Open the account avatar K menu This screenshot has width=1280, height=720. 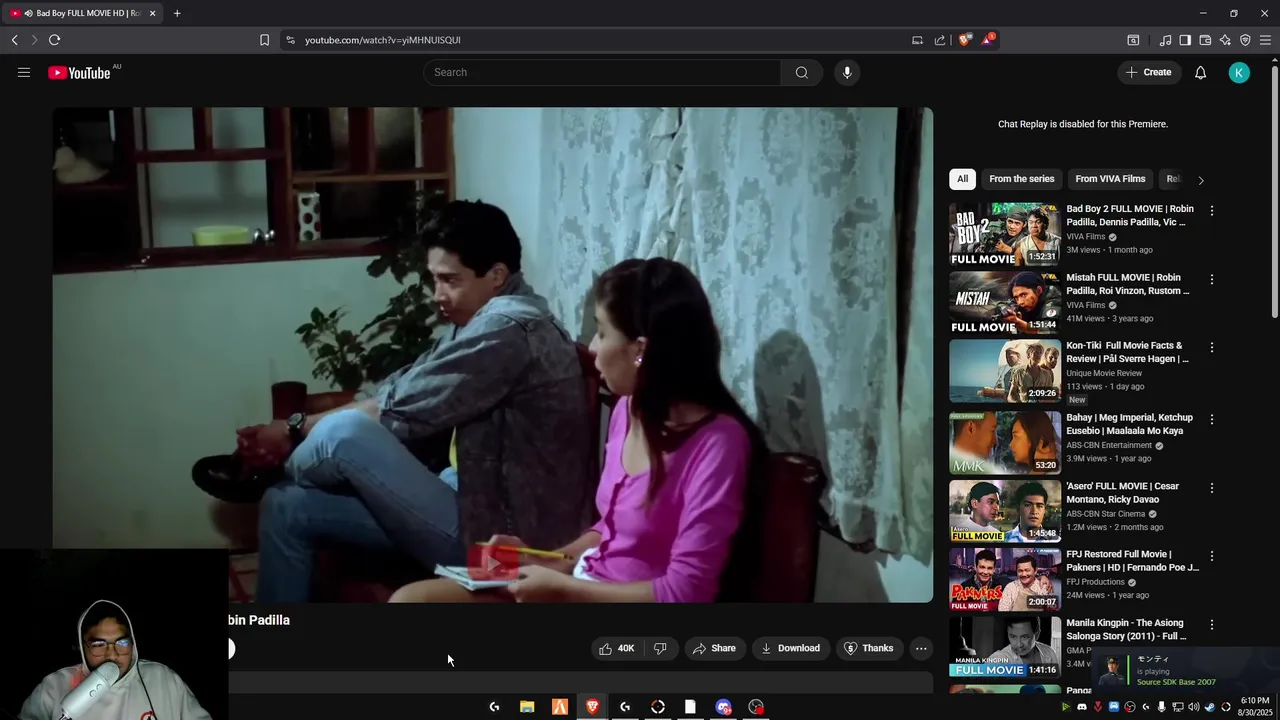[1239, 72]
